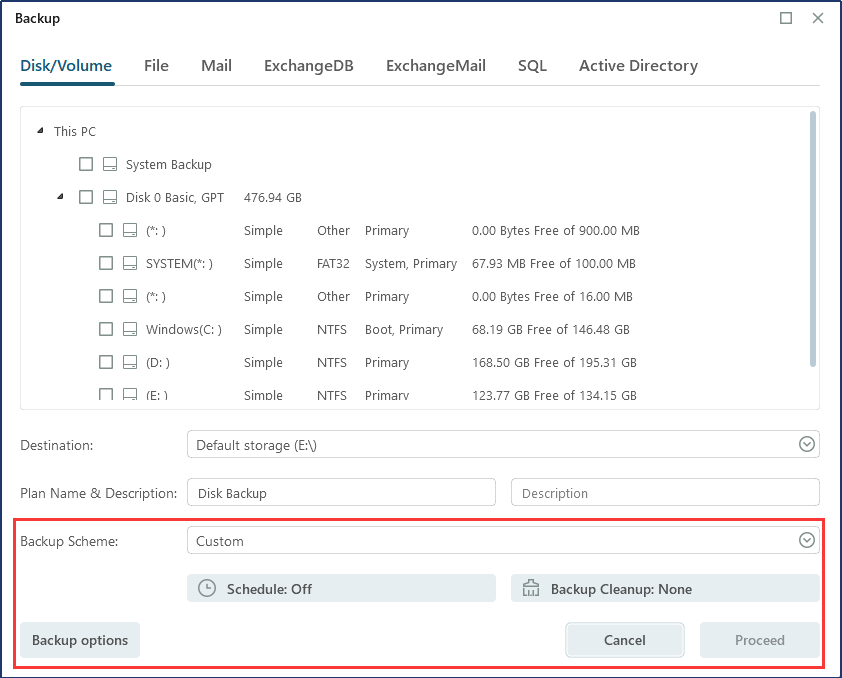This screenshot has height=678, width=842.
Task: Click the Disk 0 Basic disk icon
Action: 110,197
